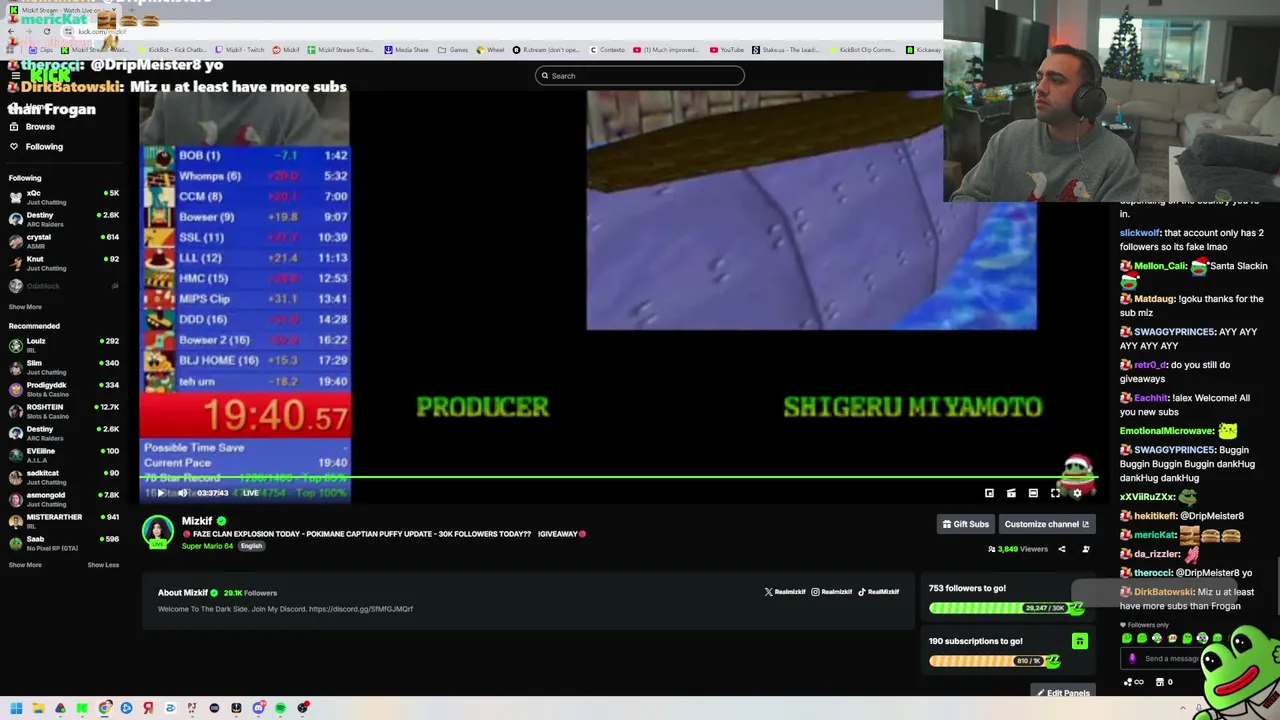This screenshot has height=720, width=1280.
Task: Open the Kick hamburger menu icon
Action: click(x=15, y=76)
